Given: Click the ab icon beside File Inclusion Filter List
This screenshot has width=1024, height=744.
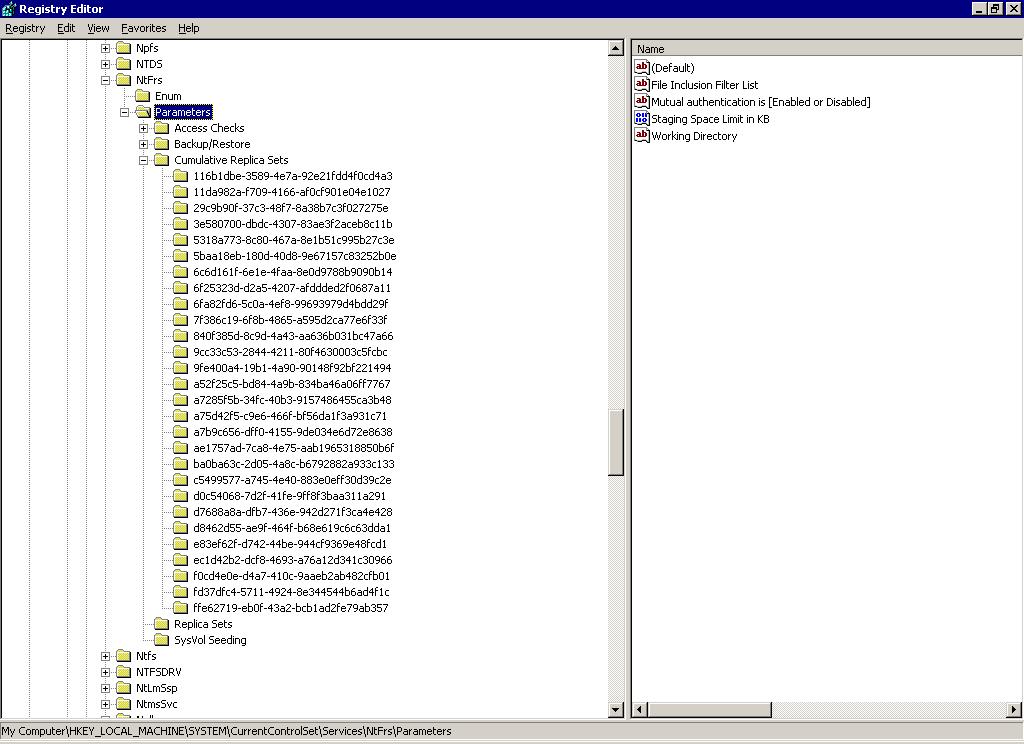Looking at the screenshot, I should click(641, 85).
